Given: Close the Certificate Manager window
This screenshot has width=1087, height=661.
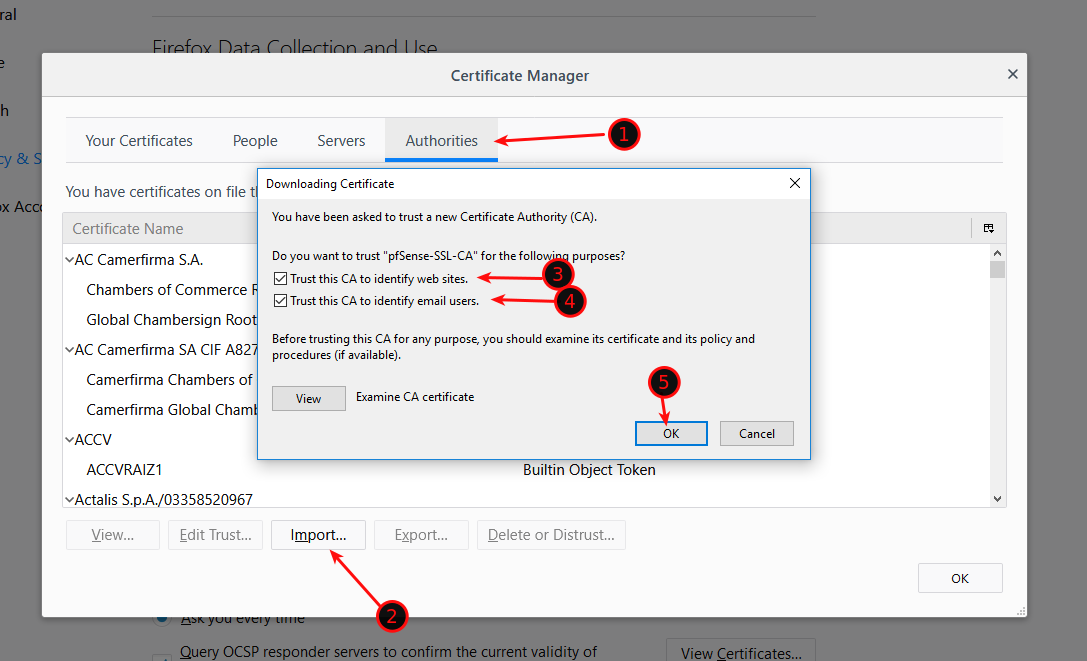Looking at the screenshot, I should 1012,75.
